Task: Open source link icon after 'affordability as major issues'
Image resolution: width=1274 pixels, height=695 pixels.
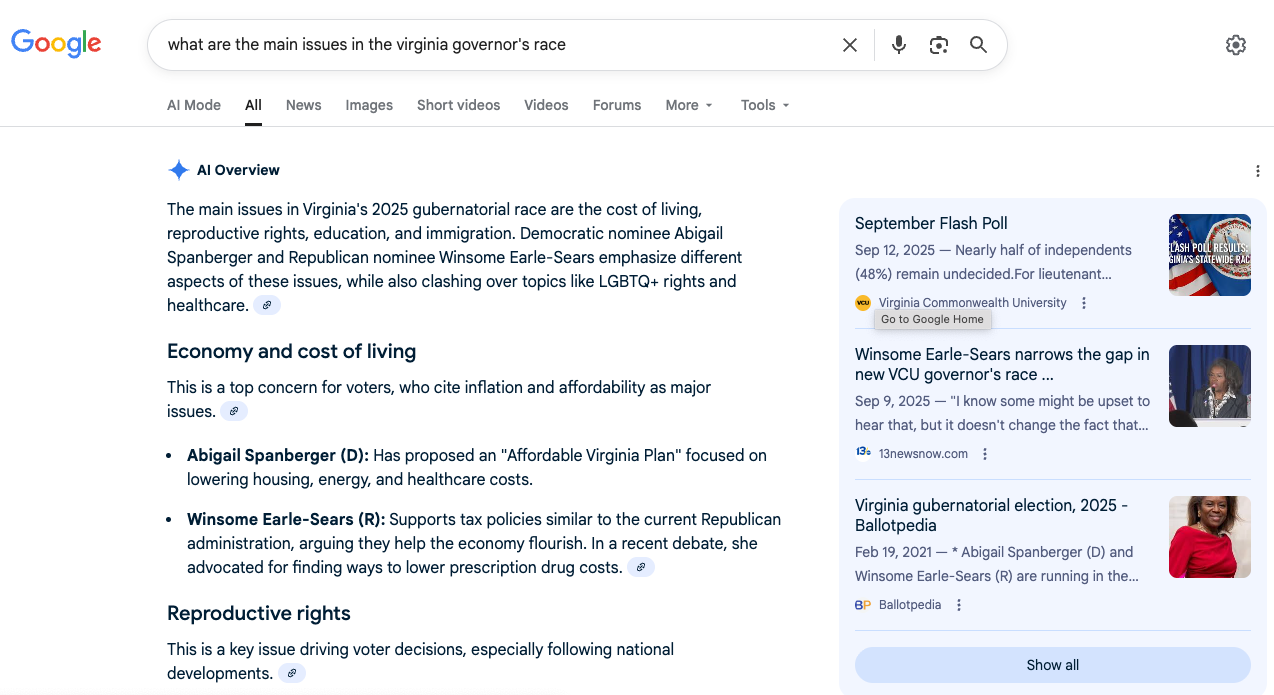Action: coord(234,412)
